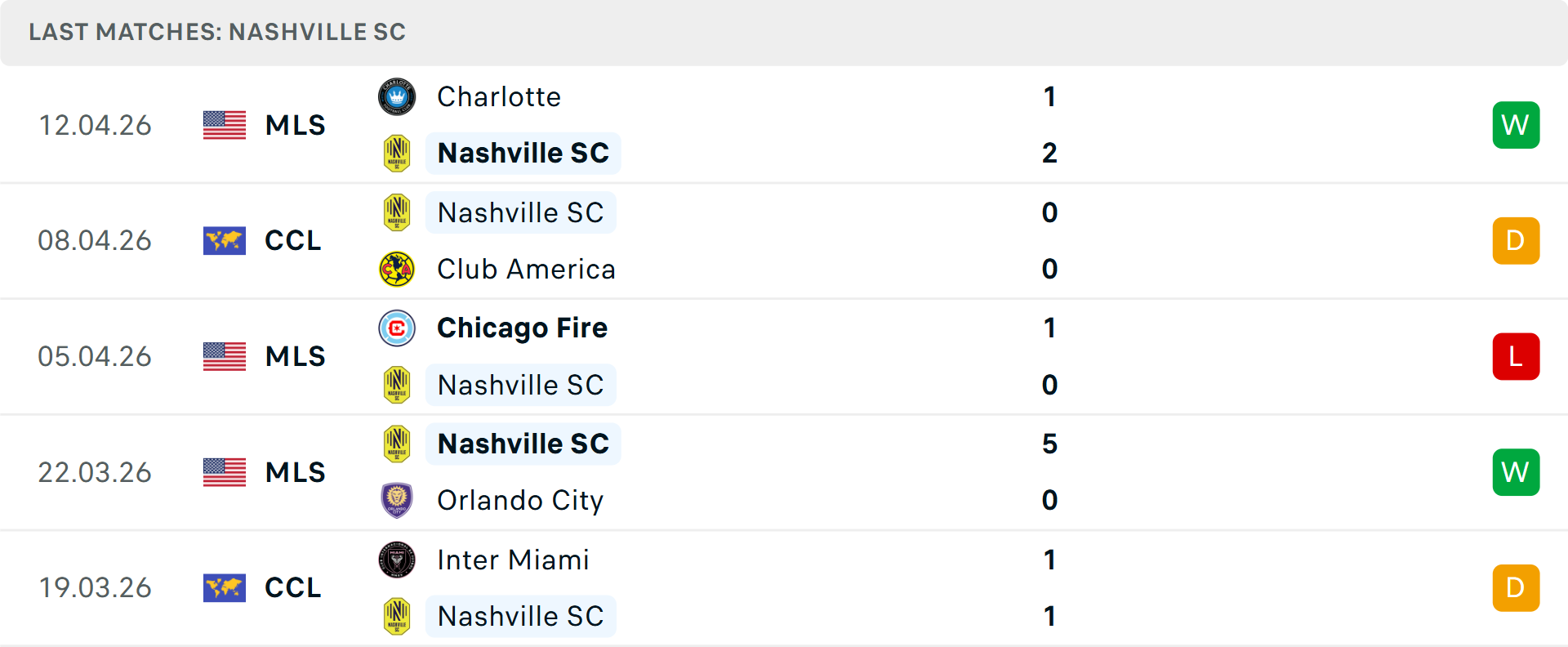Click the green W badge for Charlotte match
The height and width of the screenshot is (647, 1568).
point(1516,125)
